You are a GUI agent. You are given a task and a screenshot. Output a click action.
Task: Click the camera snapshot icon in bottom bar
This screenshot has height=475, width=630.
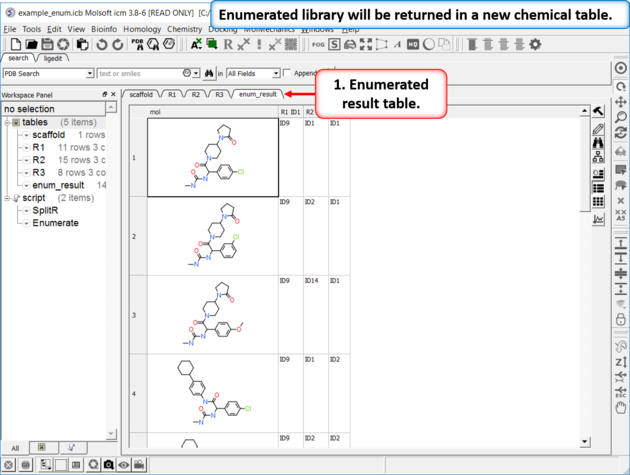[108, 465]
